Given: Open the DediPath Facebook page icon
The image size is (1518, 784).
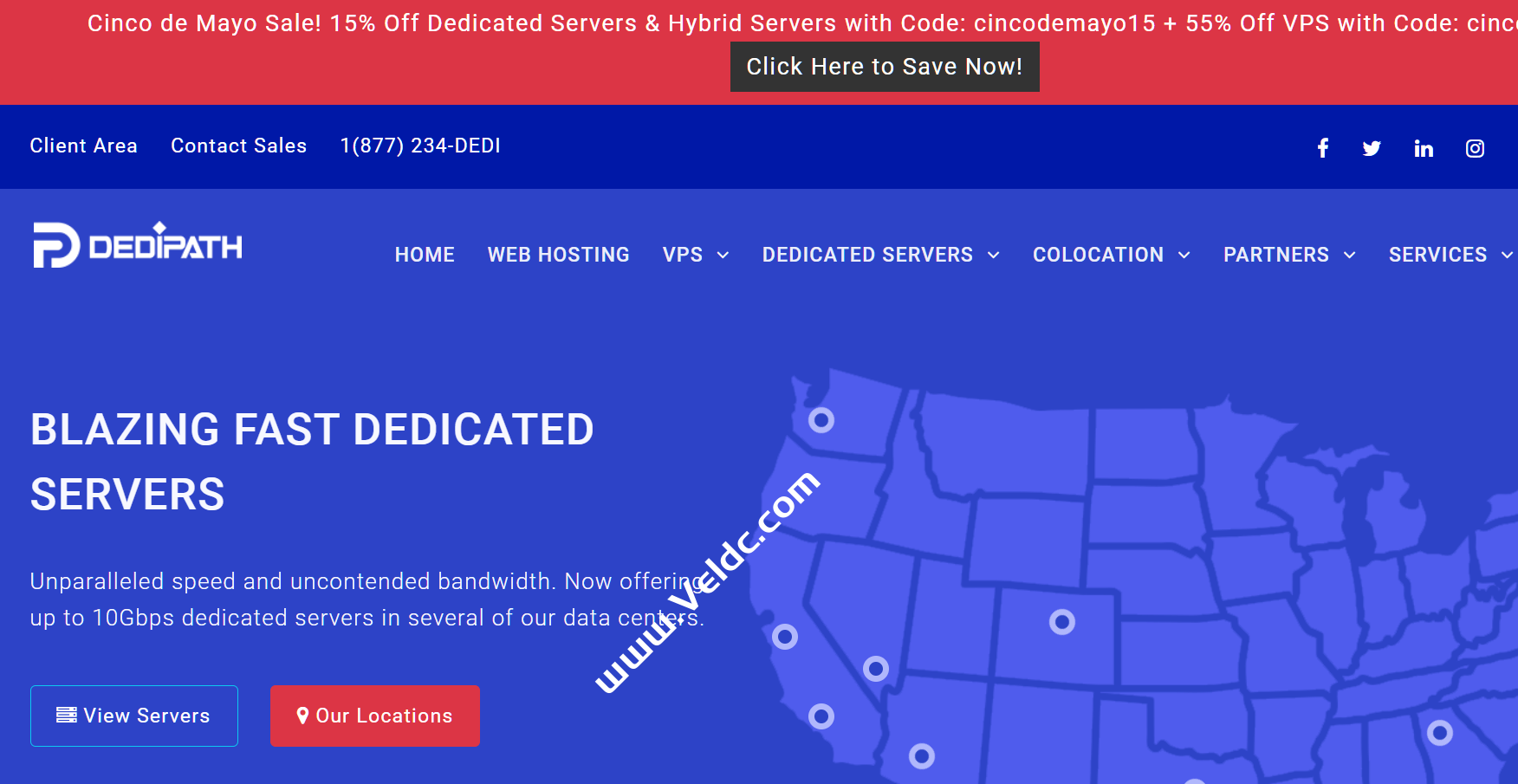Looking at the screenshot, I should [1322, 148].
